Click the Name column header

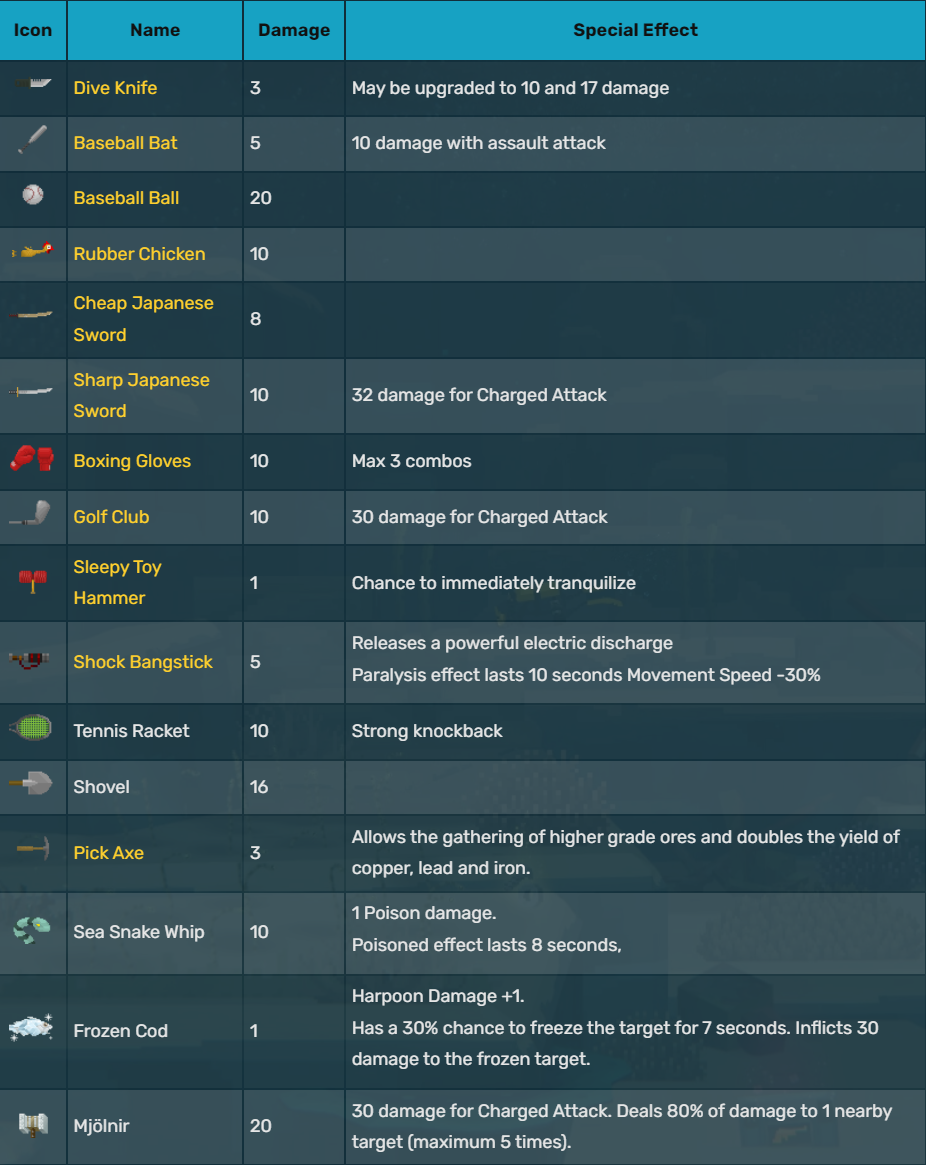point(155,30)
